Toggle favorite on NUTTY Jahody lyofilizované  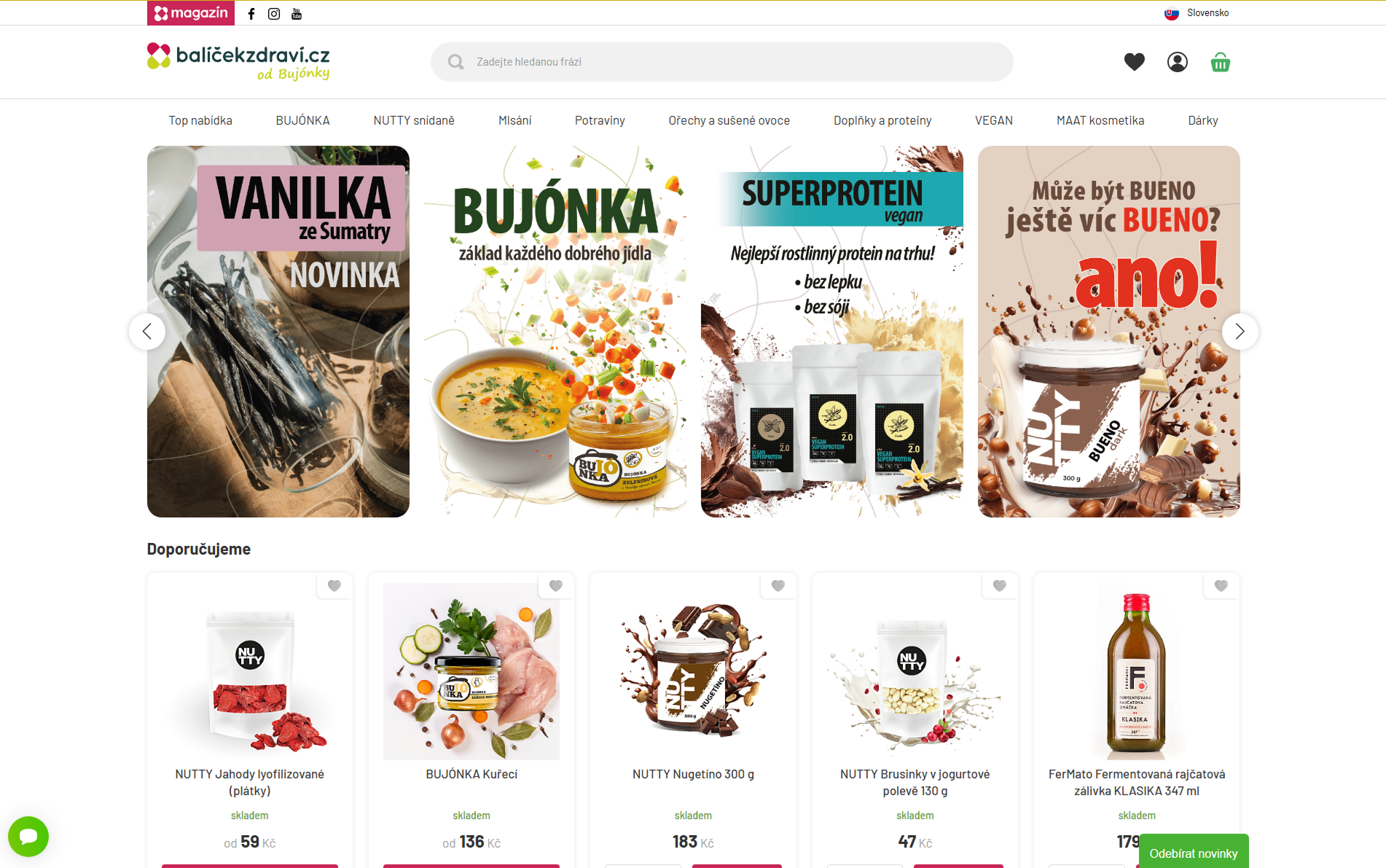click(334, 586)
